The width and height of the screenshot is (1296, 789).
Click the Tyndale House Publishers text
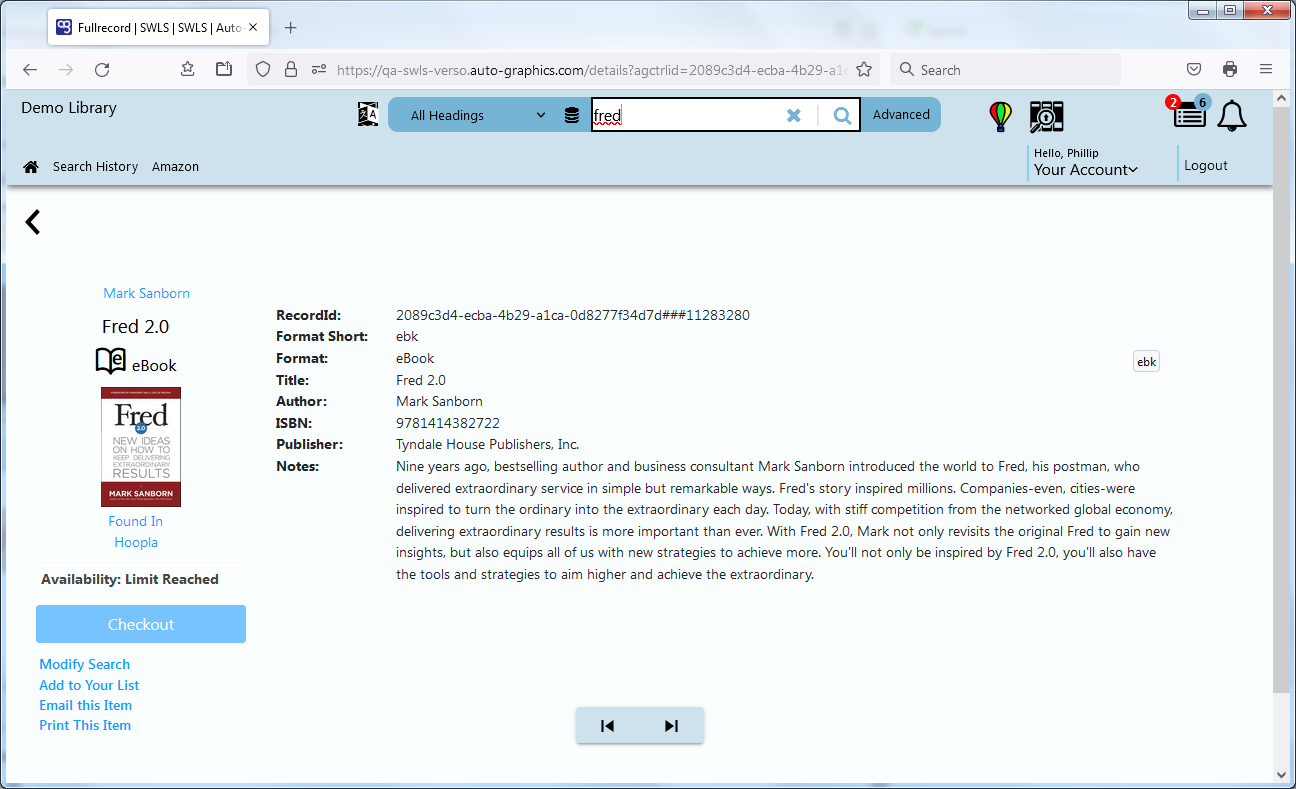click(488, 445)
